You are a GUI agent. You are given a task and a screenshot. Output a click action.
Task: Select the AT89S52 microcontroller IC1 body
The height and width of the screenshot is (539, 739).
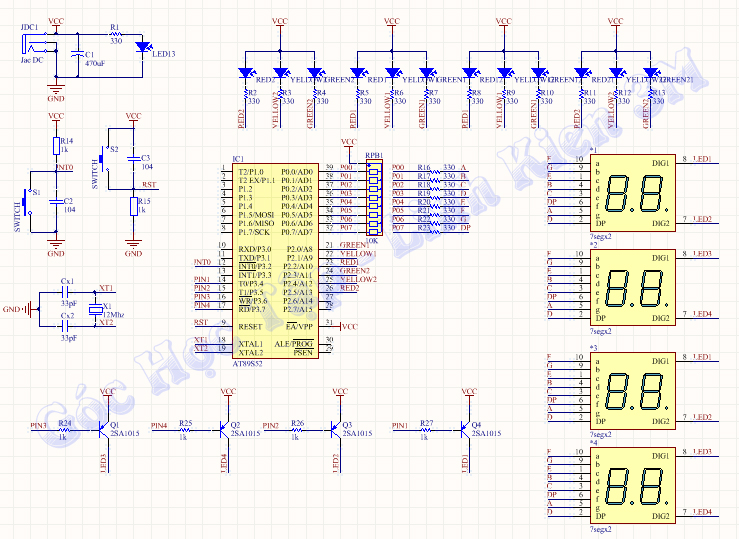[x=273, y=260]
